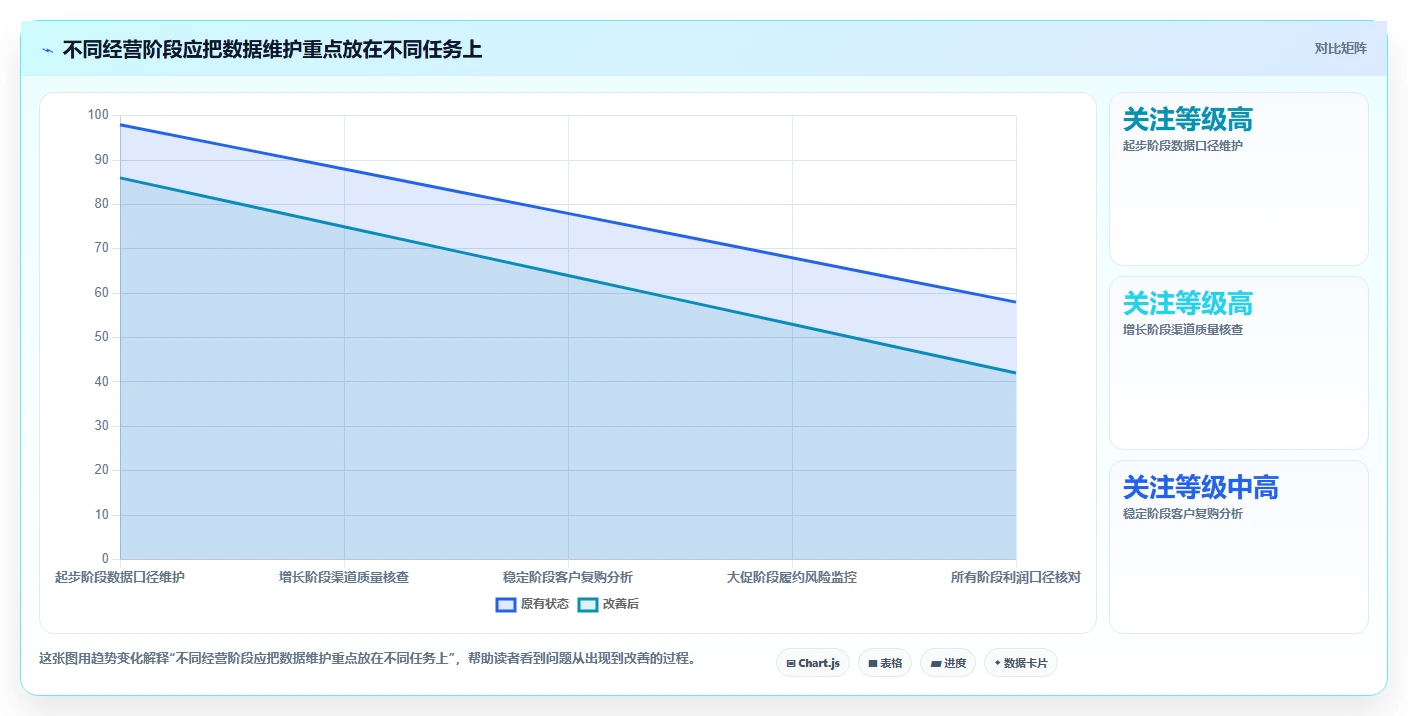Click x-axis label 增长阶段渠道质量核查
The height and width of the screenshot is (716, 1408).
[344, 577]
